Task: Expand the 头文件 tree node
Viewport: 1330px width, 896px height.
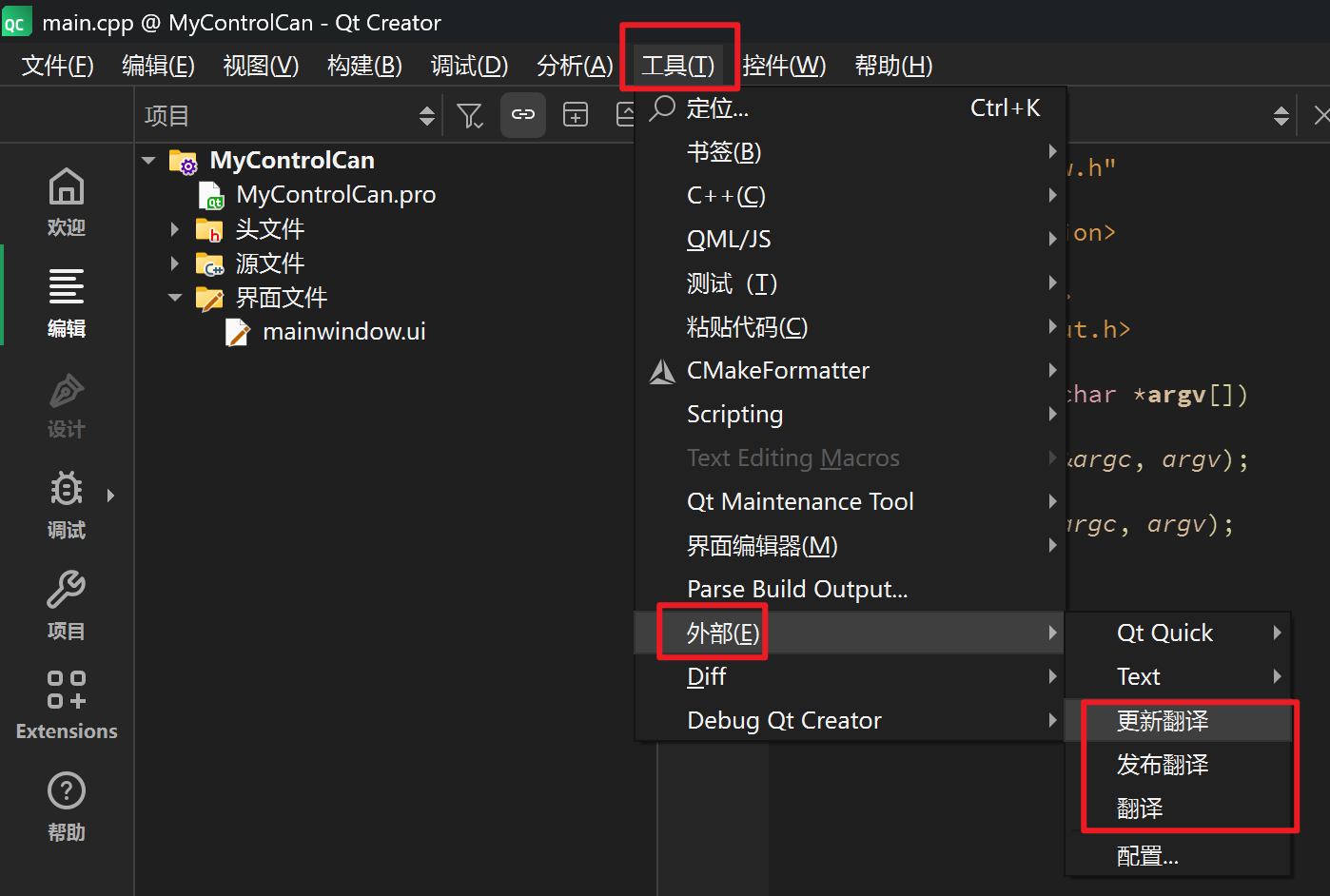Action: pyautogui.click(x=174, y=229)
